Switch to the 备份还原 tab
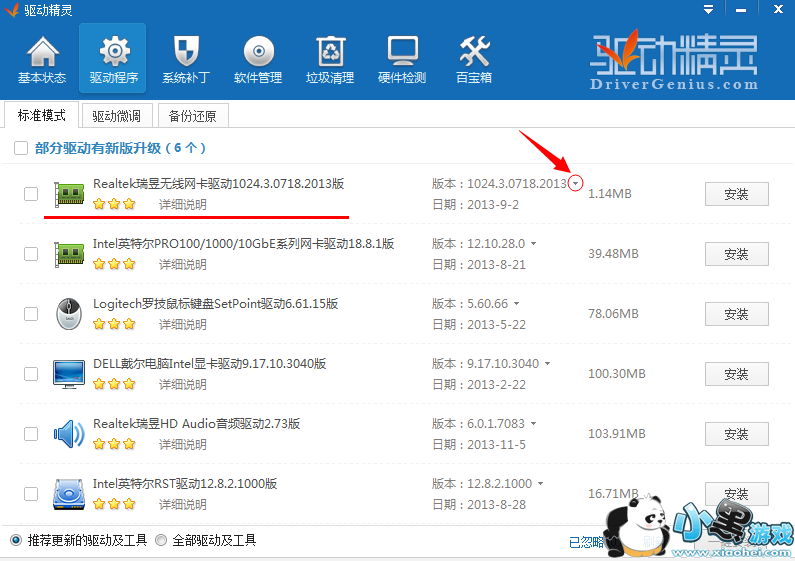 pos(193,116)
